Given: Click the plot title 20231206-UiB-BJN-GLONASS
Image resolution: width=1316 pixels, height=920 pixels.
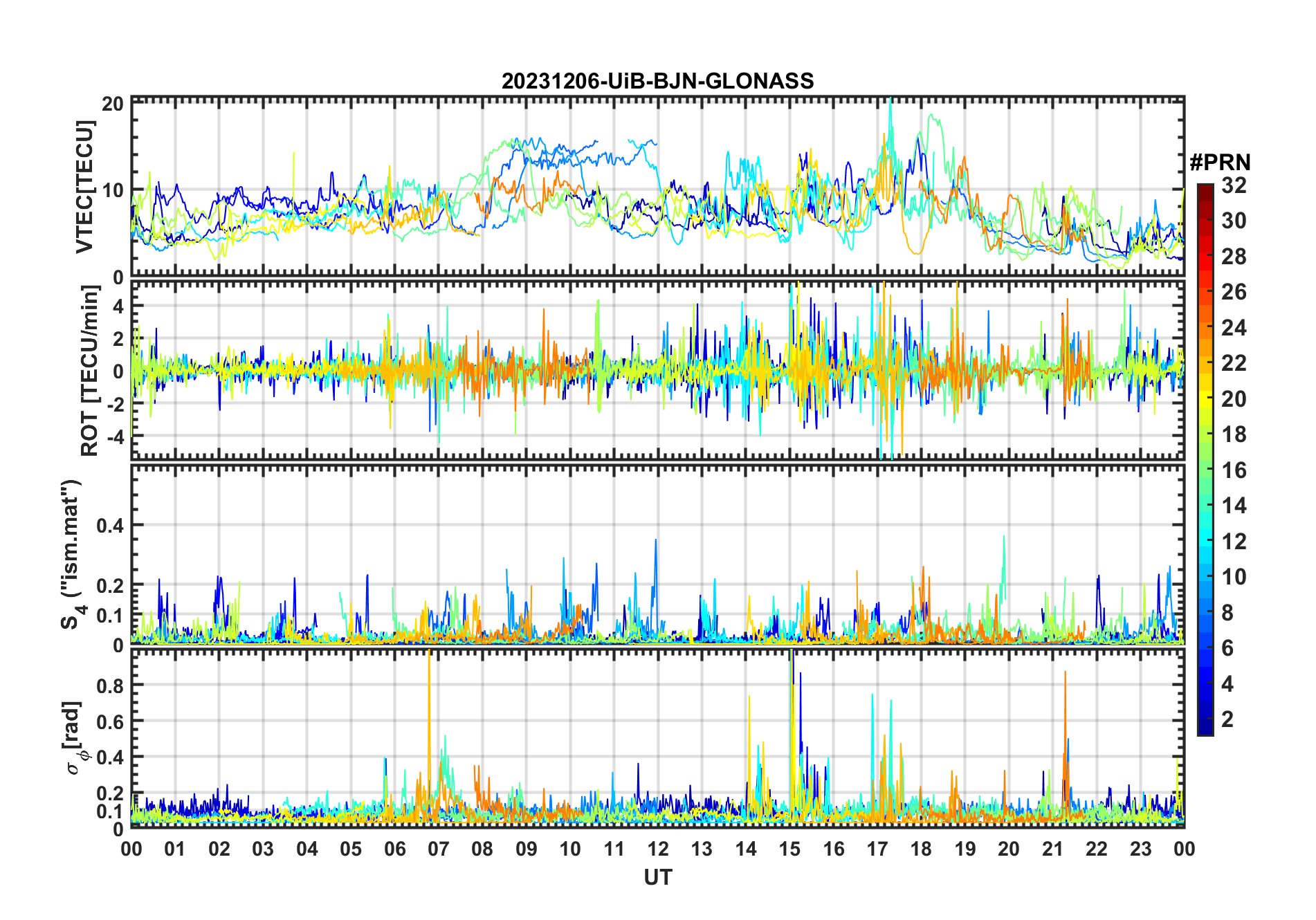Looking at the screenshot, I should coord(657,81).
